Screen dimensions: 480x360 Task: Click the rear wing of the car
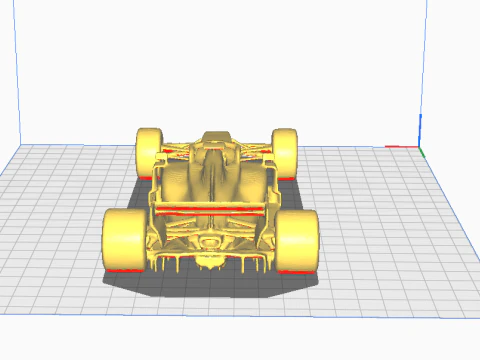point(210,209)
